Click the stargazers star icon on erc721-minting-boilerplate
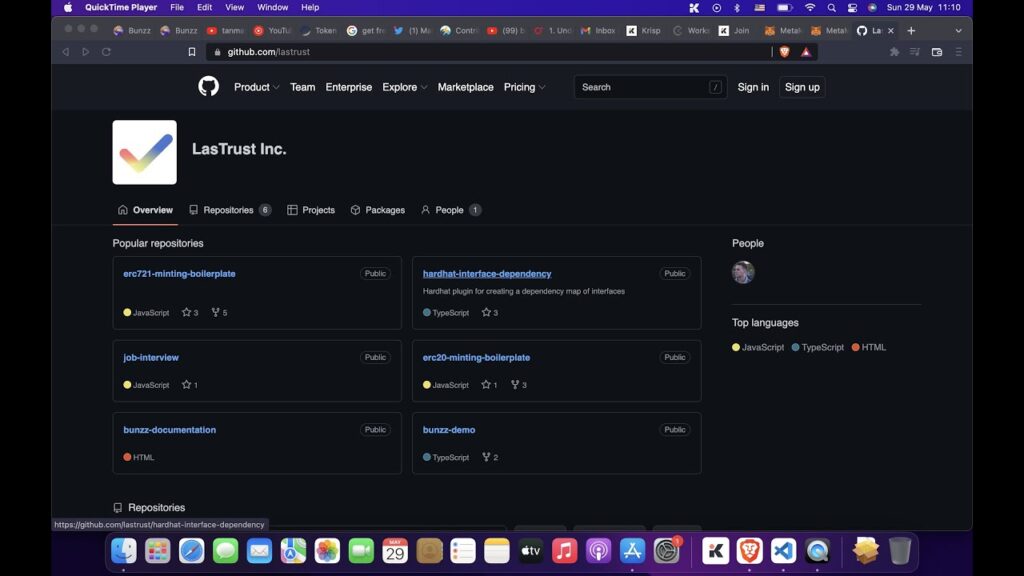1024x576 pixels. 186,313
